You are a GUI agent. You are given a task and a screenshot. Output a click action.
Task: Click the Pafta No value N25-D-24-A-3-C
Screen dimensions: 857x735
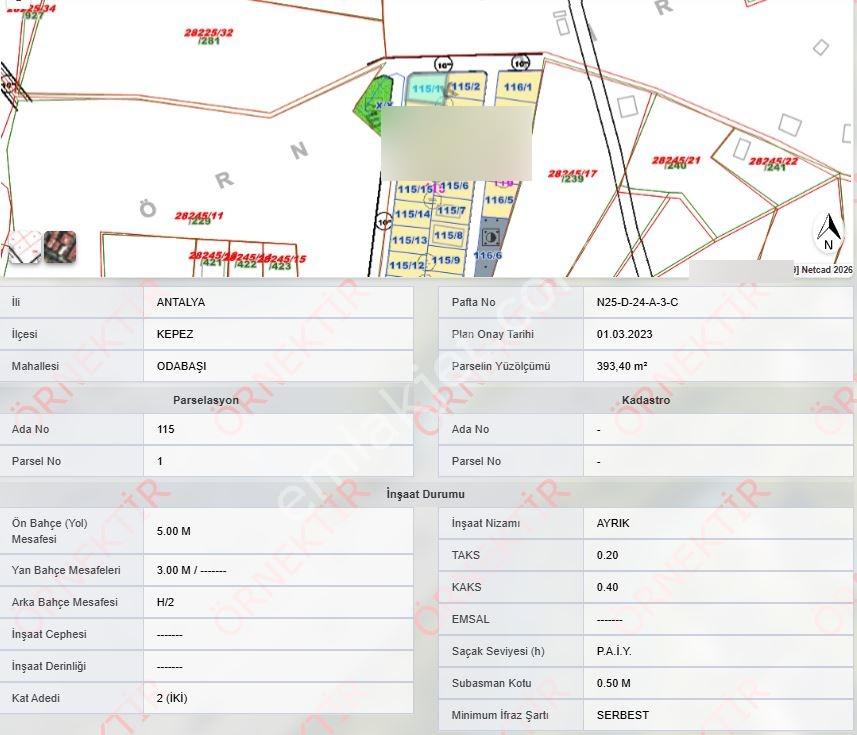pyautogui.click(x=637, y=302)
